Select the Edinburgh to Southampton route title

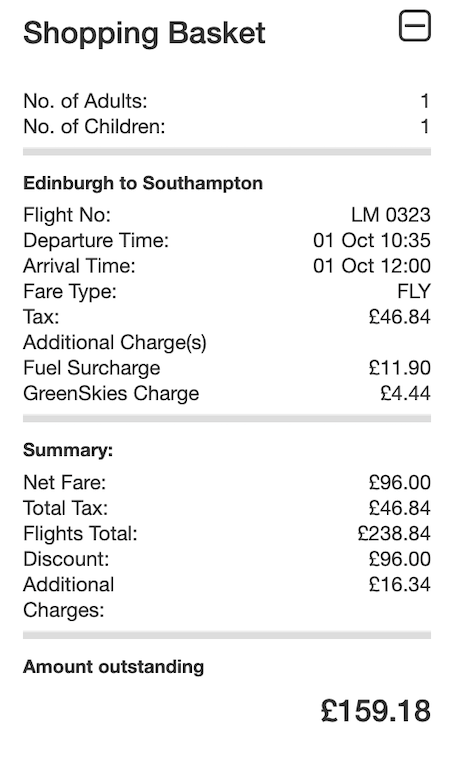(143, 183)
